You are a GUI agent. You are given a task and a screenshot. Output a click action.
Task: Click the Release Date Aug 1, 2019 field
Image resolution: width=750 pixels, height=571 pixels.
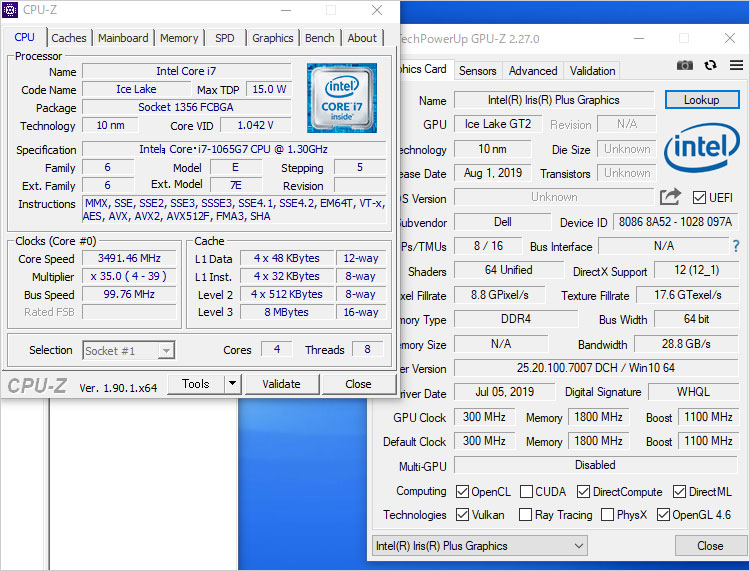tap(493, 173)
